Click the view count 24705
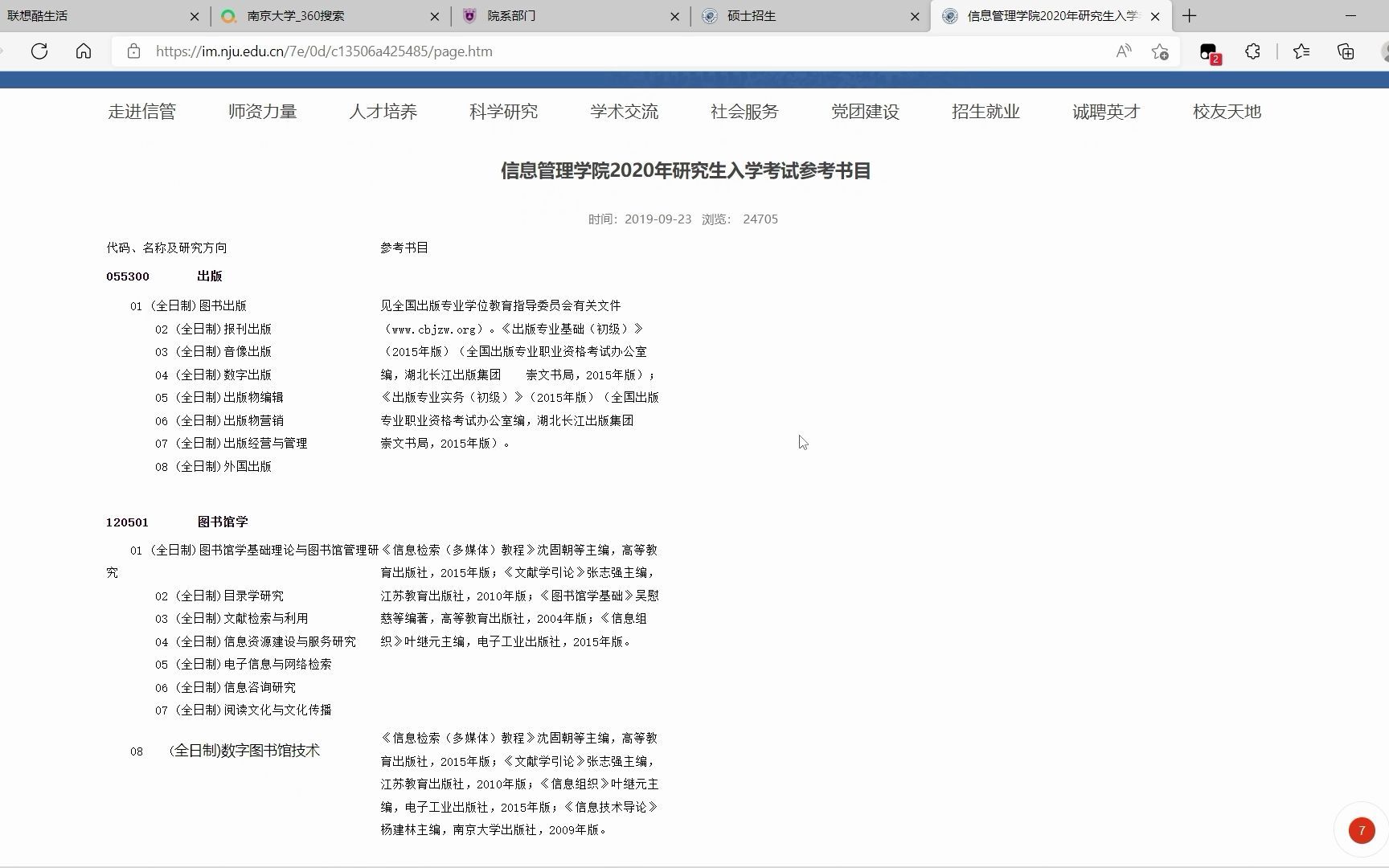This screenshot has width=1389, height=868. tap(760, 219)
